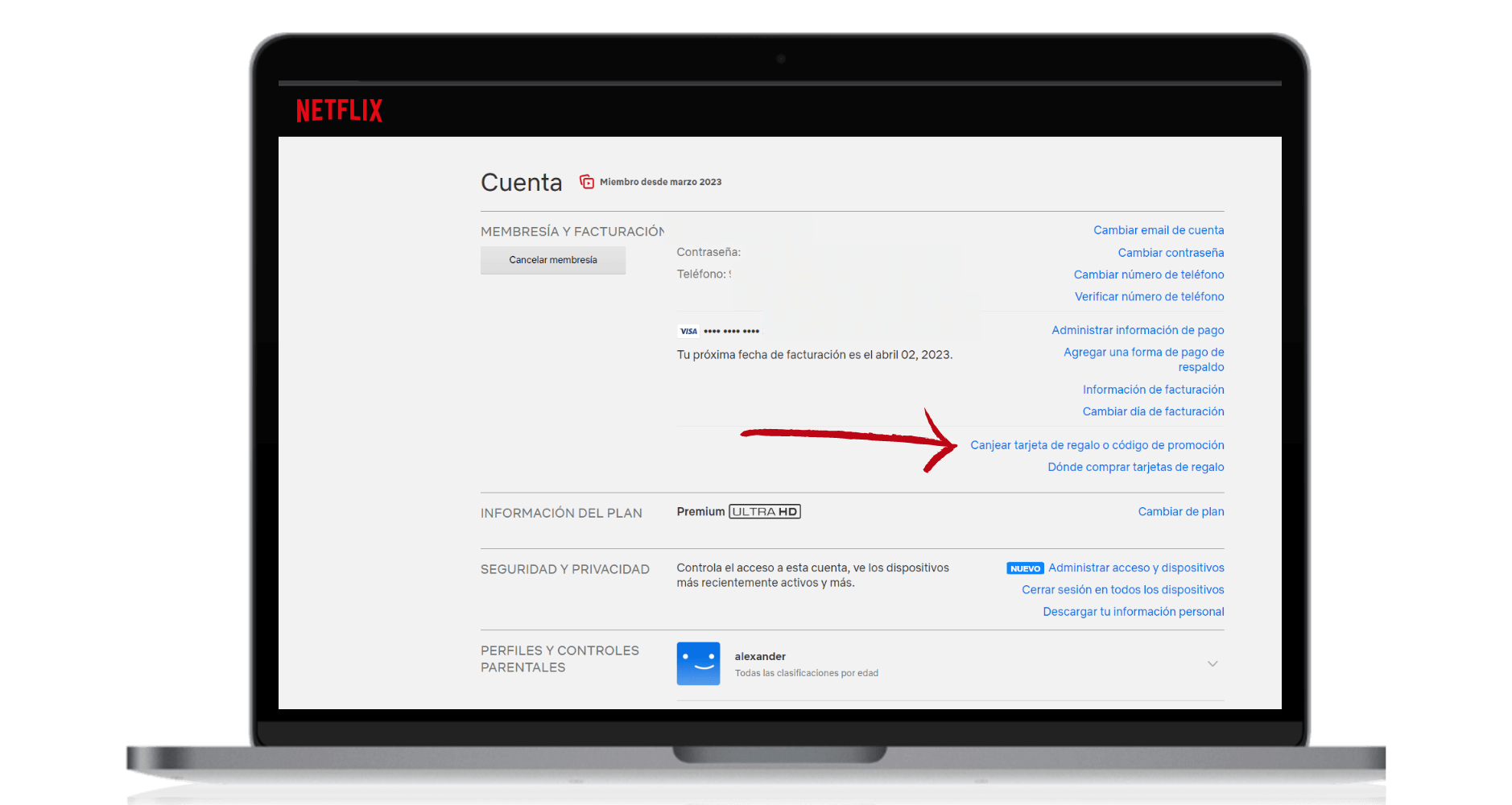The height and width of the screenshot is (805, 1512).
Task: Click the Visa card icon
Action: click(x=688, y=330)
